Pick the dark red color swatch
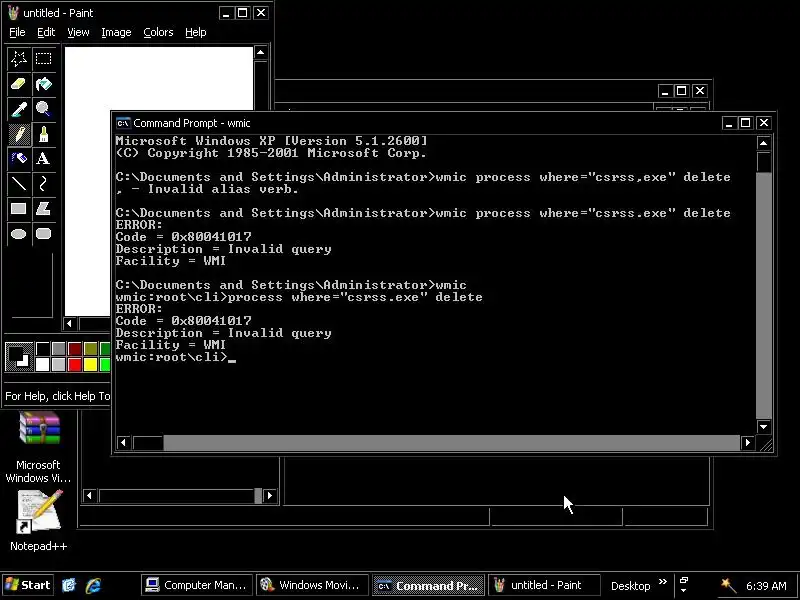 74,348
